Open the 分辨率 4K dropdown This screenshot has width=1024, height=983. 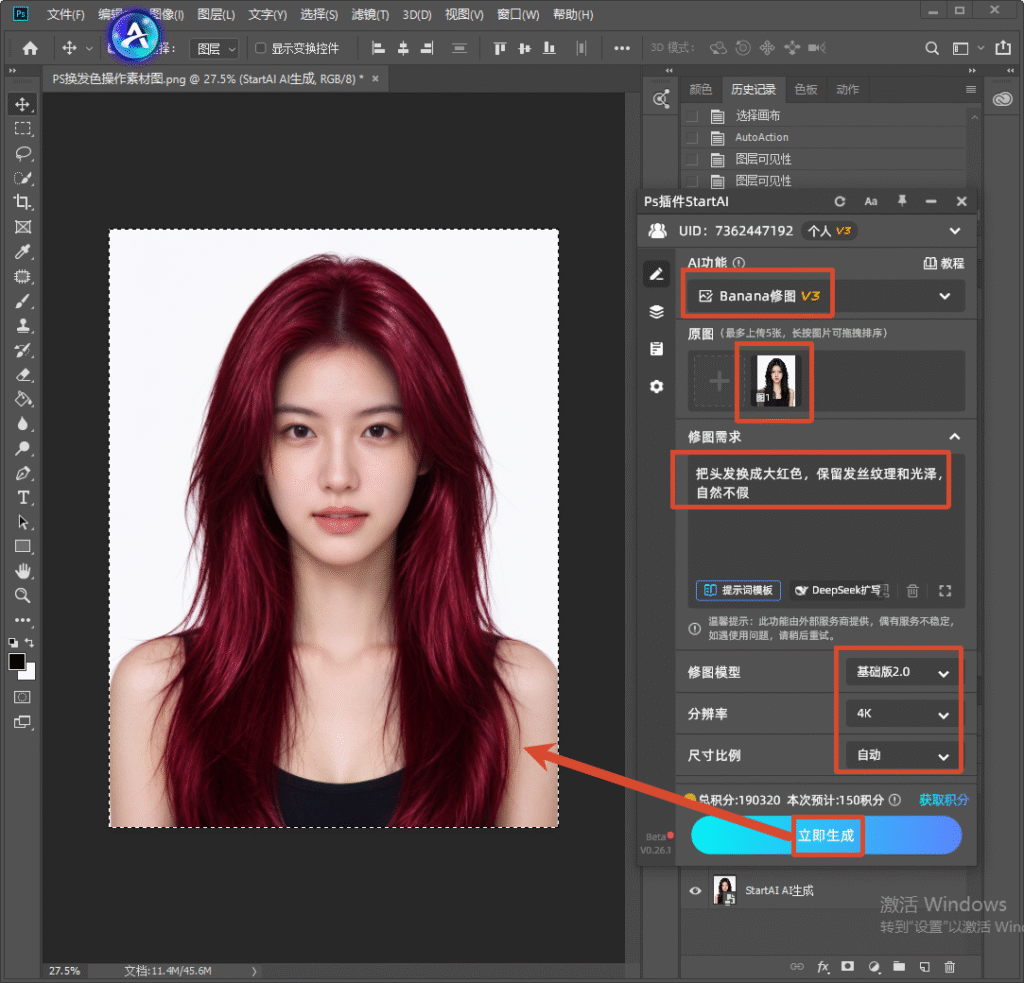tap(902, 714)
